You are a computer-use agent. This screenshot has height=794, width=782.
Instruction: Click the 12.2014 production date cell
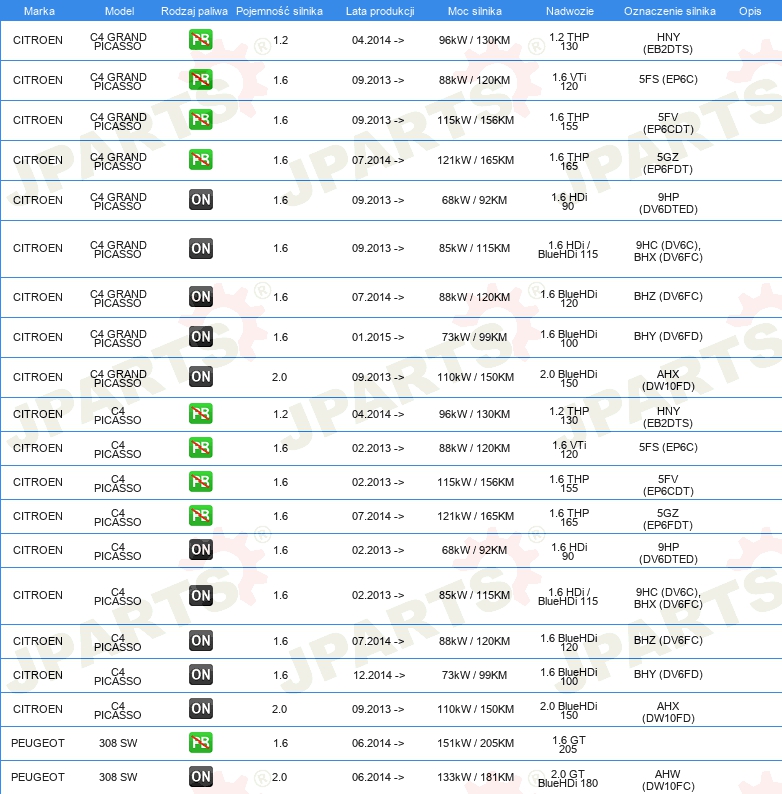point(378,675)
